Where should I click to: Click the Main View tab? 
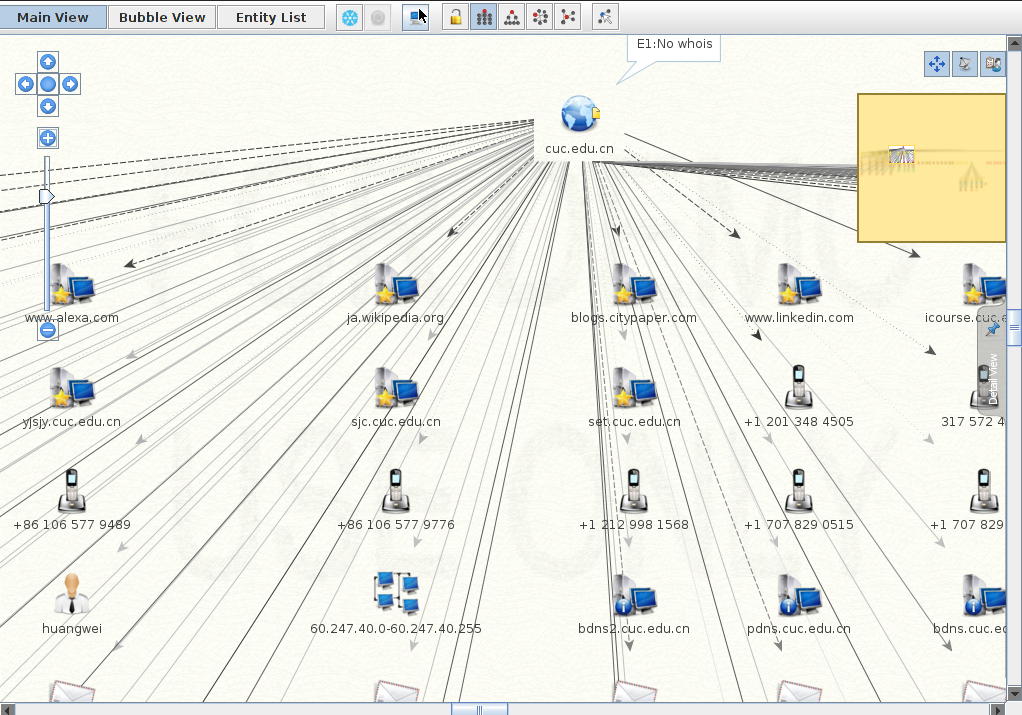point(53,17)
